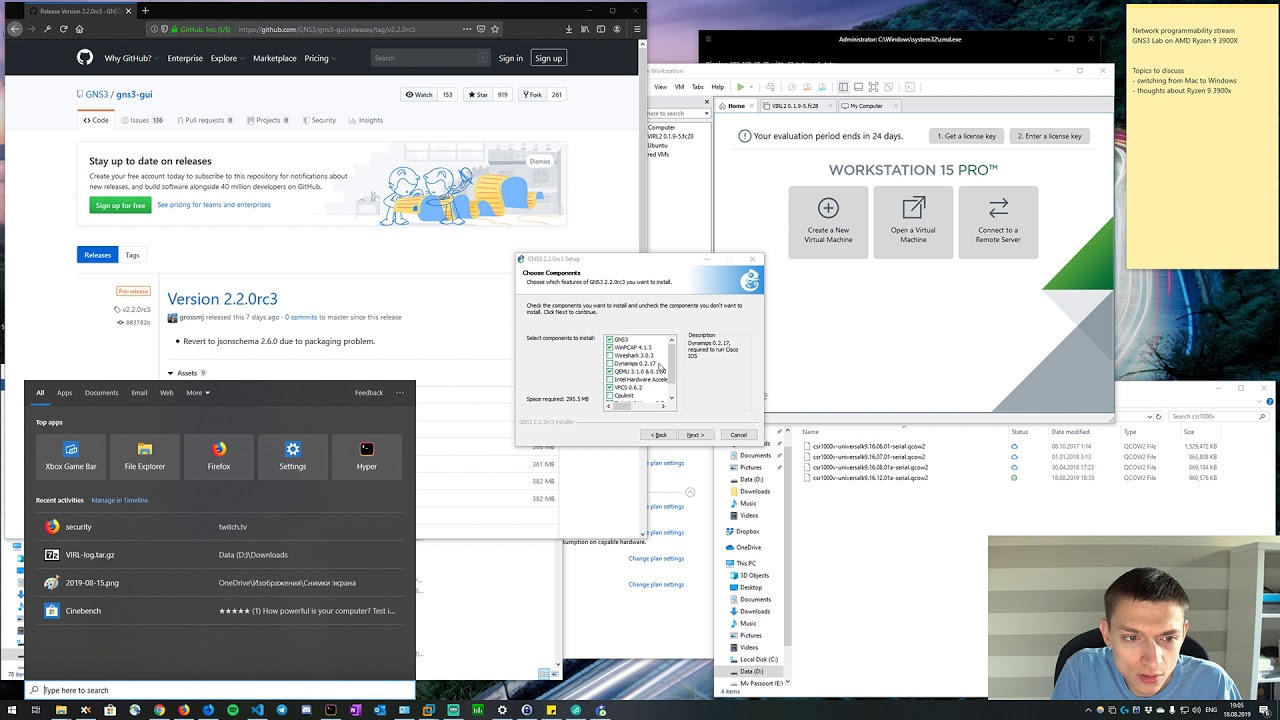Click Sign up for free button
This screenshot has width=1280, height=720.
(120, 205)
